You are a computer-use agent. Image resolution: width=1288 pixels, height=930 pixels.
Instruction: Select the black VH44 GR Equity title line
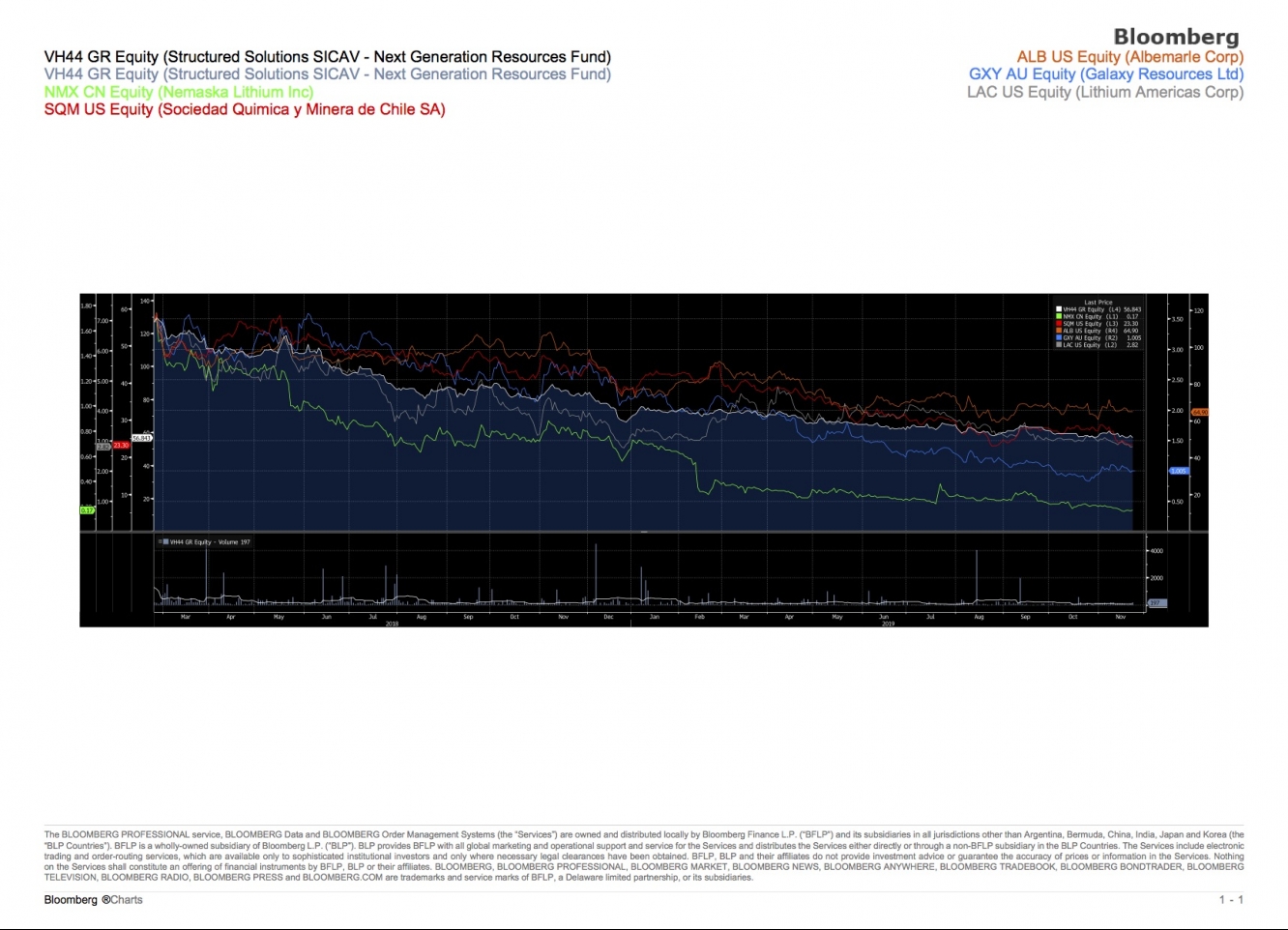click(x=327, y=57)
